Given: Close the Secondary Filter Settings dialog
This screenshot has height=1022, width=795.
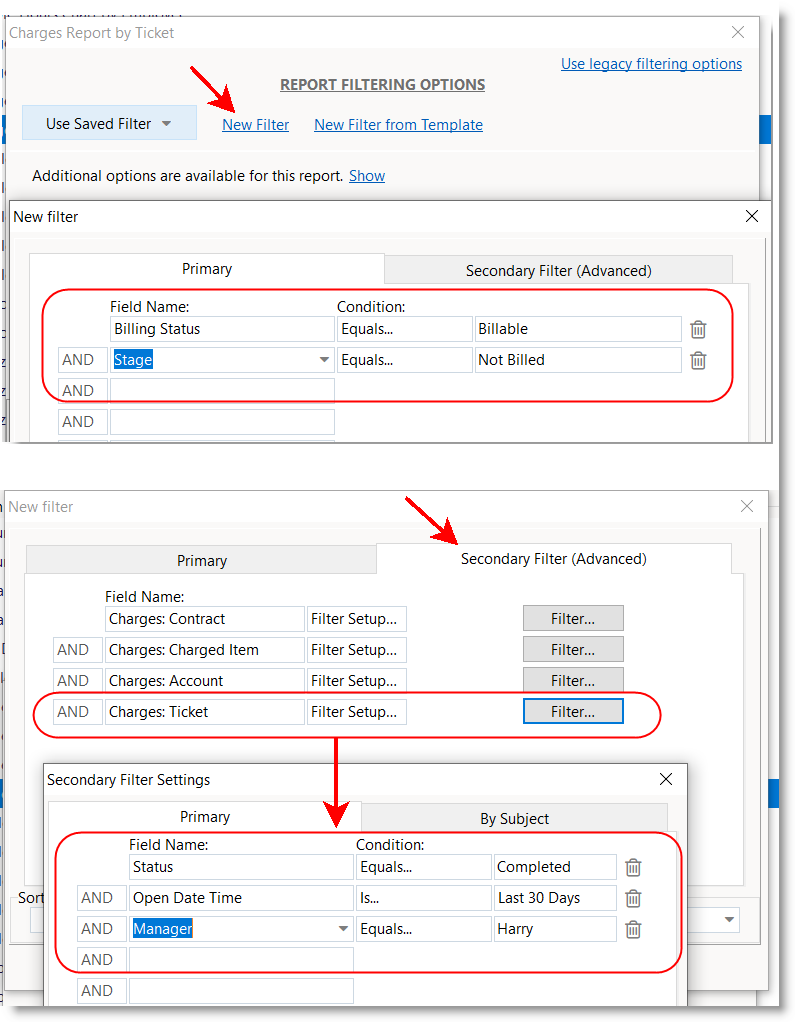Looking at the screenshot, I should 666,779.
